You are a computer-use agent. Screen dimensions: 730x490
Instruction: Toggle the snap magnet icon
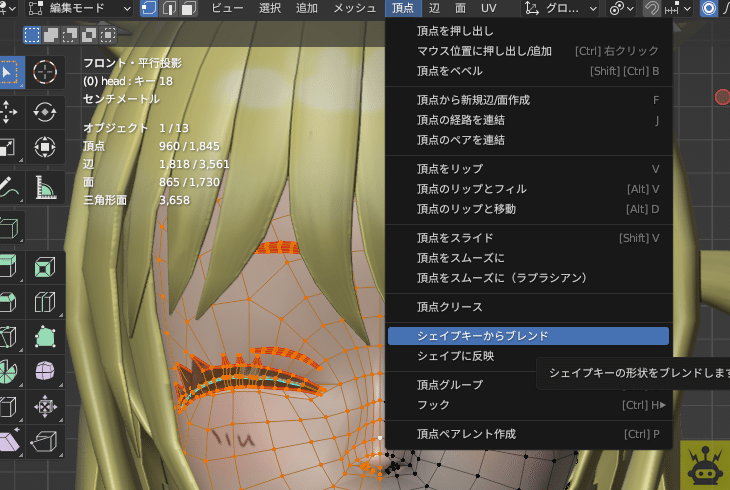pyautogui.click(x=651, y=8)
